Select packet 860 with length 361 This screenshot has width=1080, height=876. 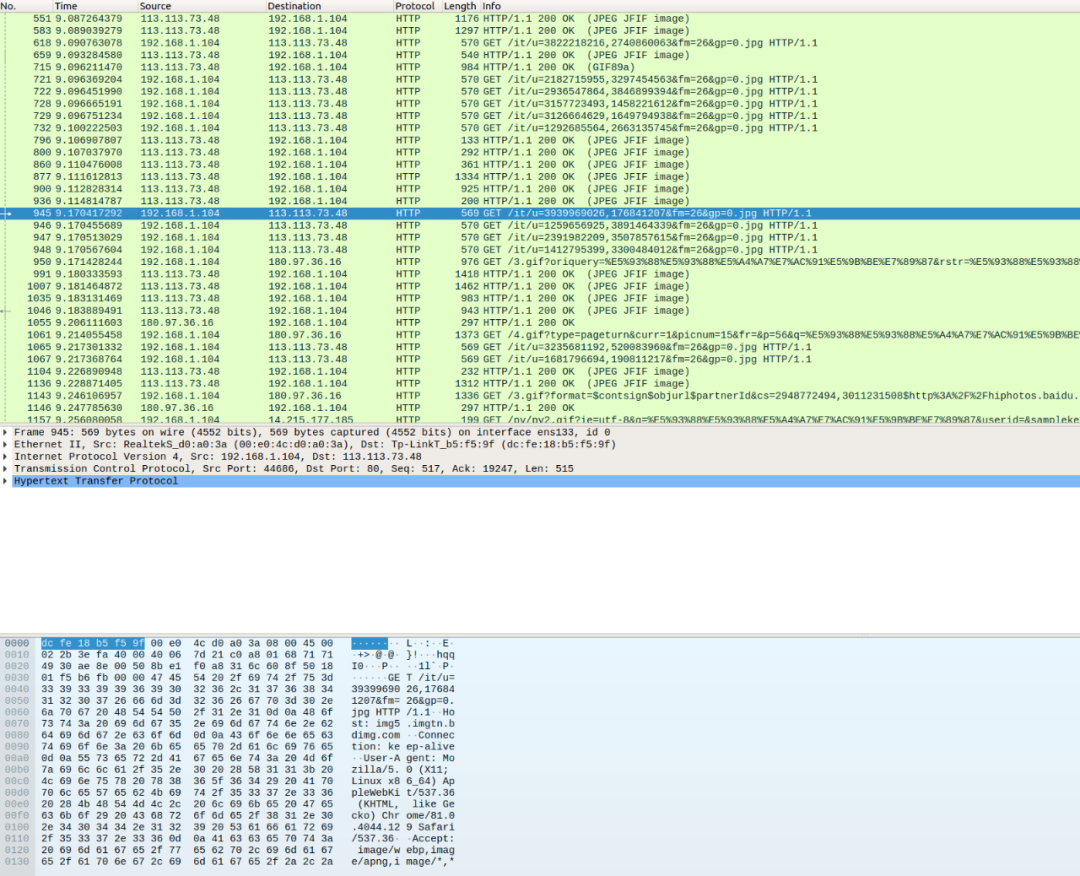click(x=540, y=165)
